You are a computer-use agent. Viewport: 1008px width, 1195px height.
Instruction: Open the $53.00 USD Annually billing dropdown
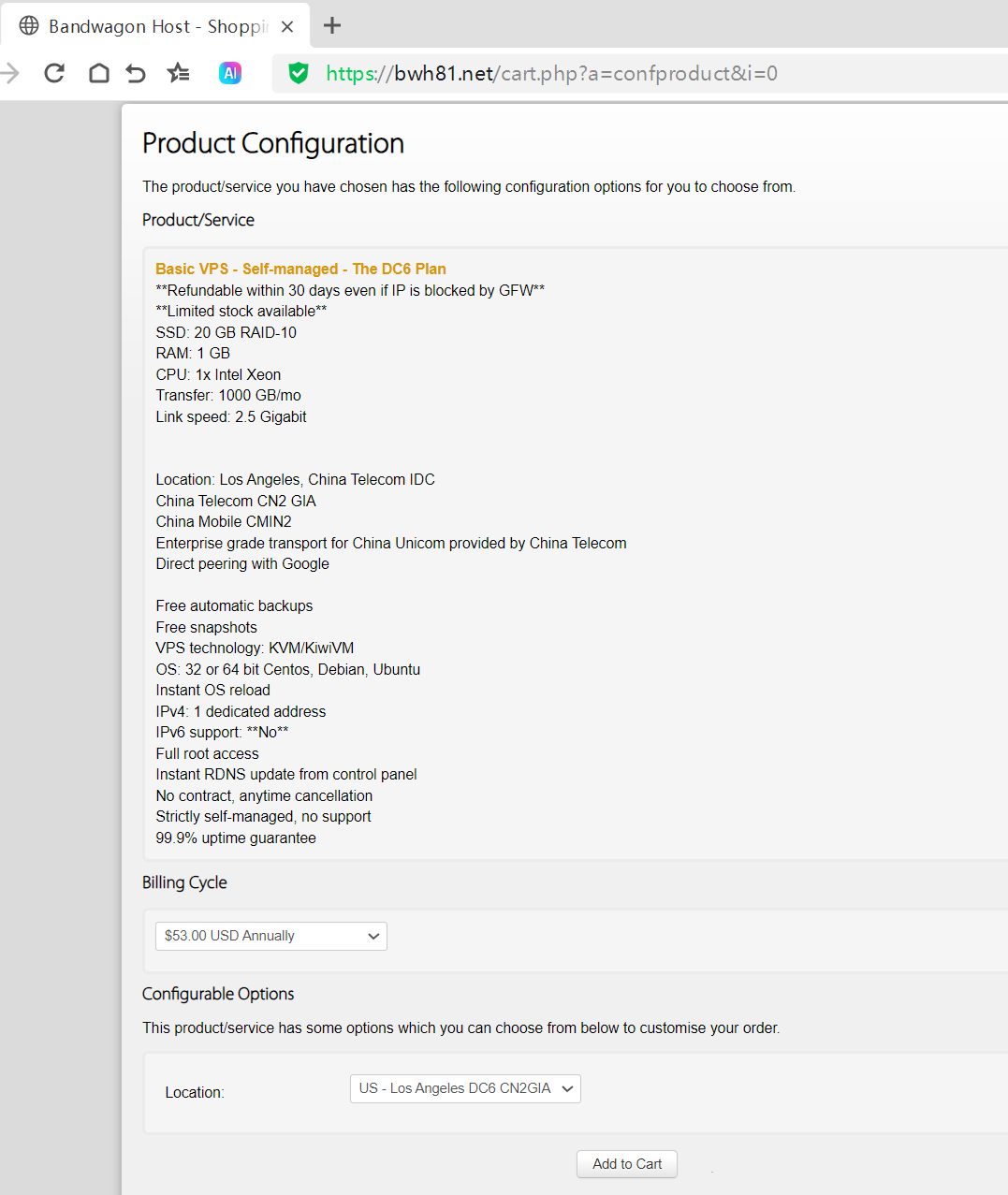click(271, 936)
